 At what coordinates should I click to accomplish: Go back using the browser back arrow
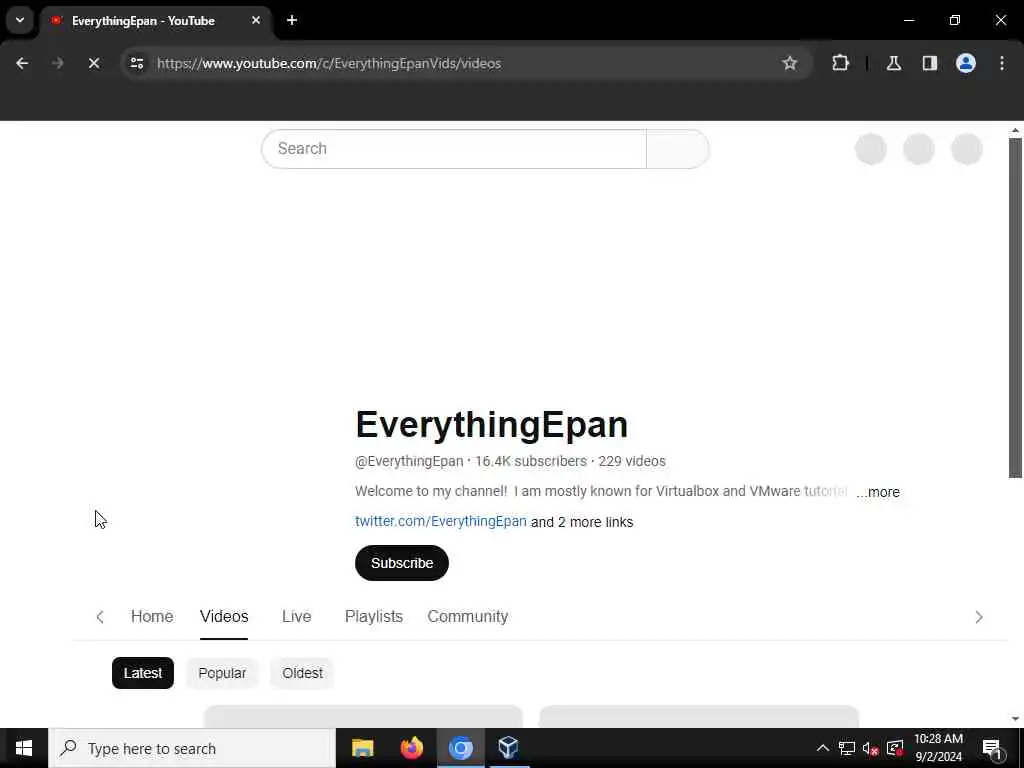22,63
